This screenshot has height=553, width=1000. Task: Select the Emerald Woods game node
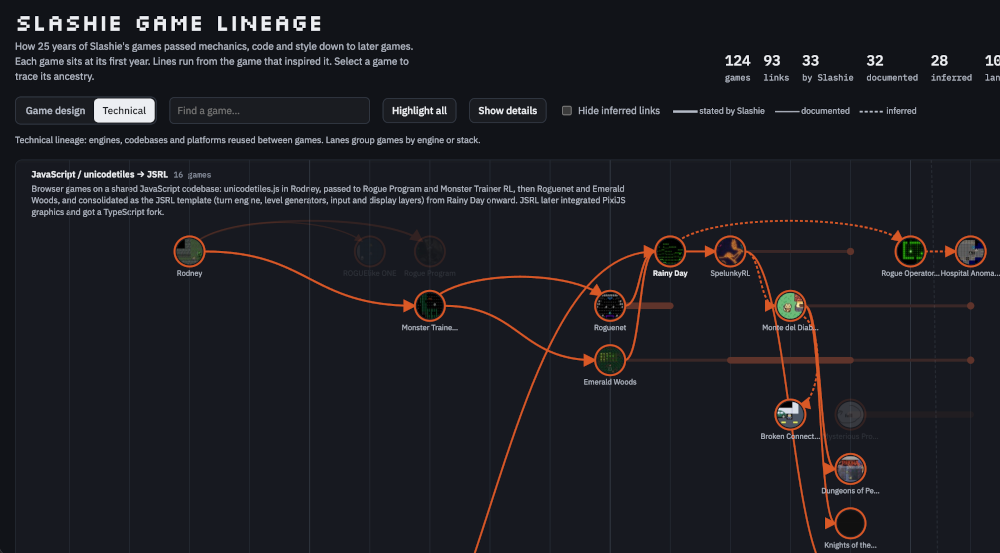[x=610, y=360]
